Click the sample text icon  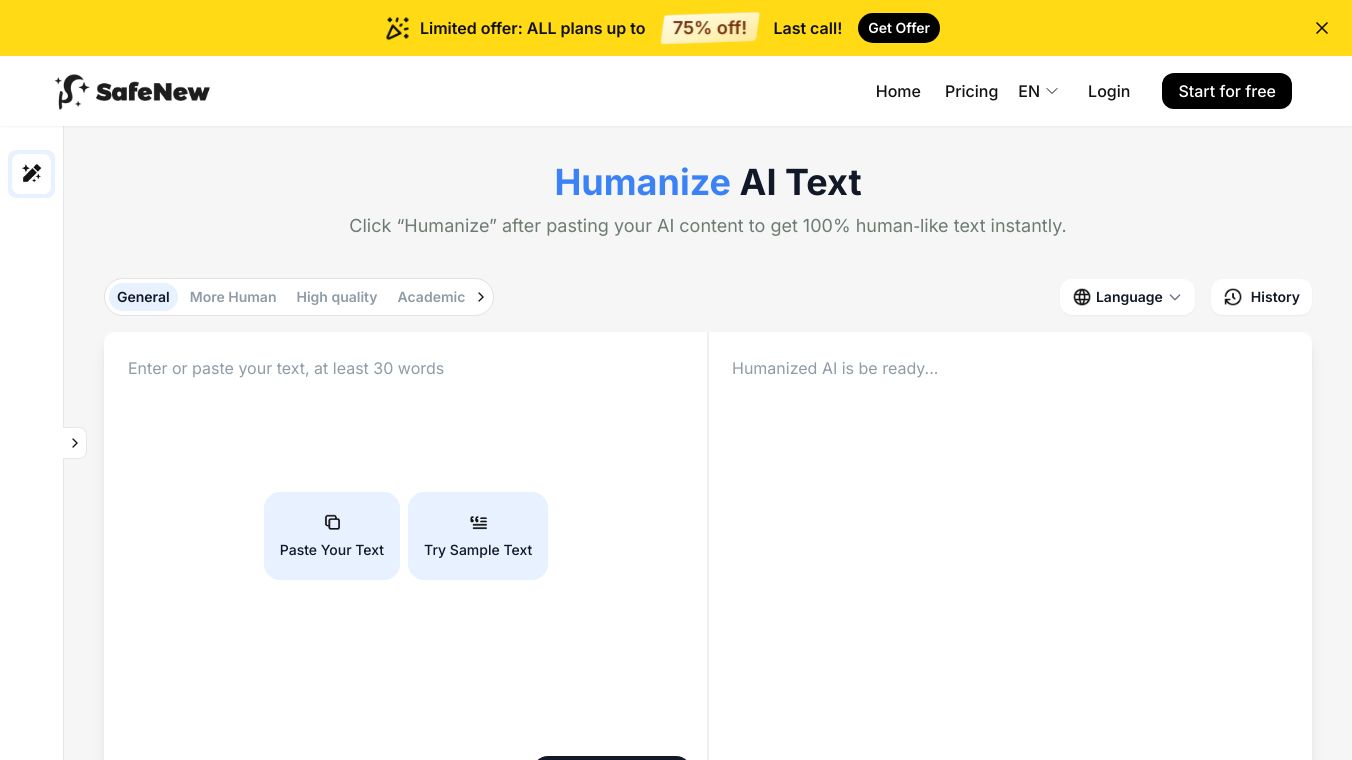coord(478,522)
